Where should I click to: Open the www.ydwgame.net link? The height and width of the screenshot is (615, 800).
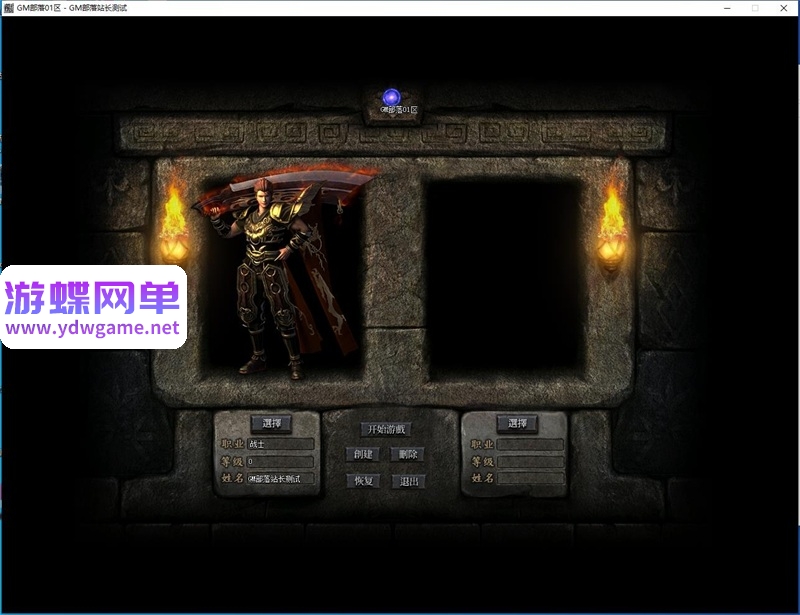(x=92, y=328)
